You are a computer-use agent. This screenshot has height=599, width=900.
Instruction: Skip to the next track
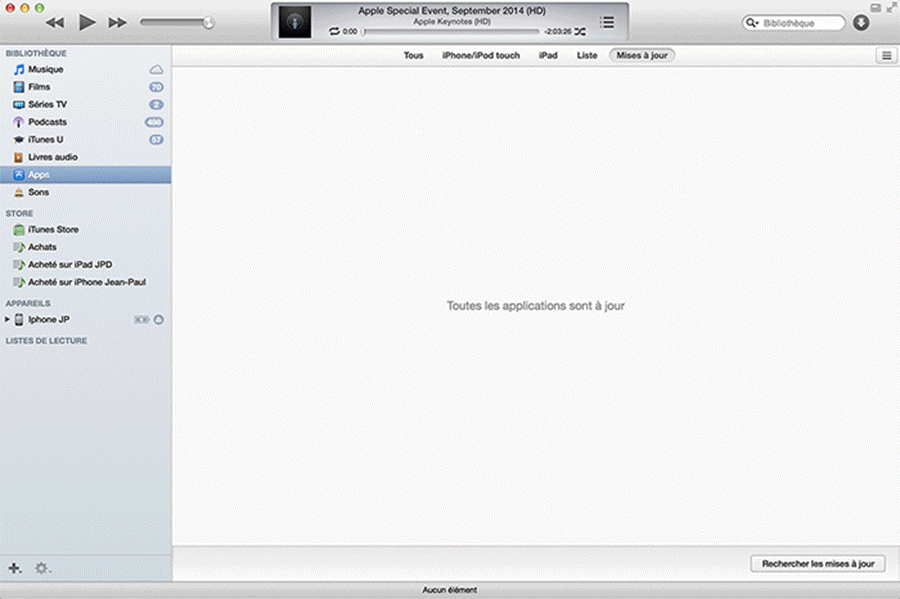(x=117, y=22)
